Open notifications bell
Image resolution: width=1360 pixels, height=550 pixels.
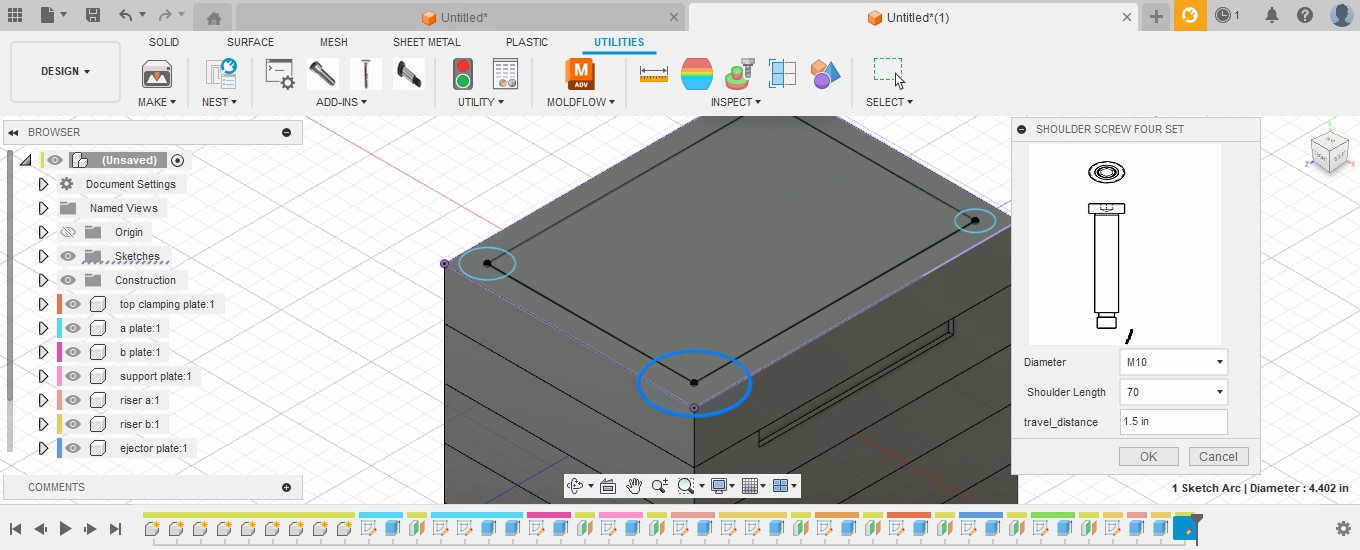tap(1272, 16)
